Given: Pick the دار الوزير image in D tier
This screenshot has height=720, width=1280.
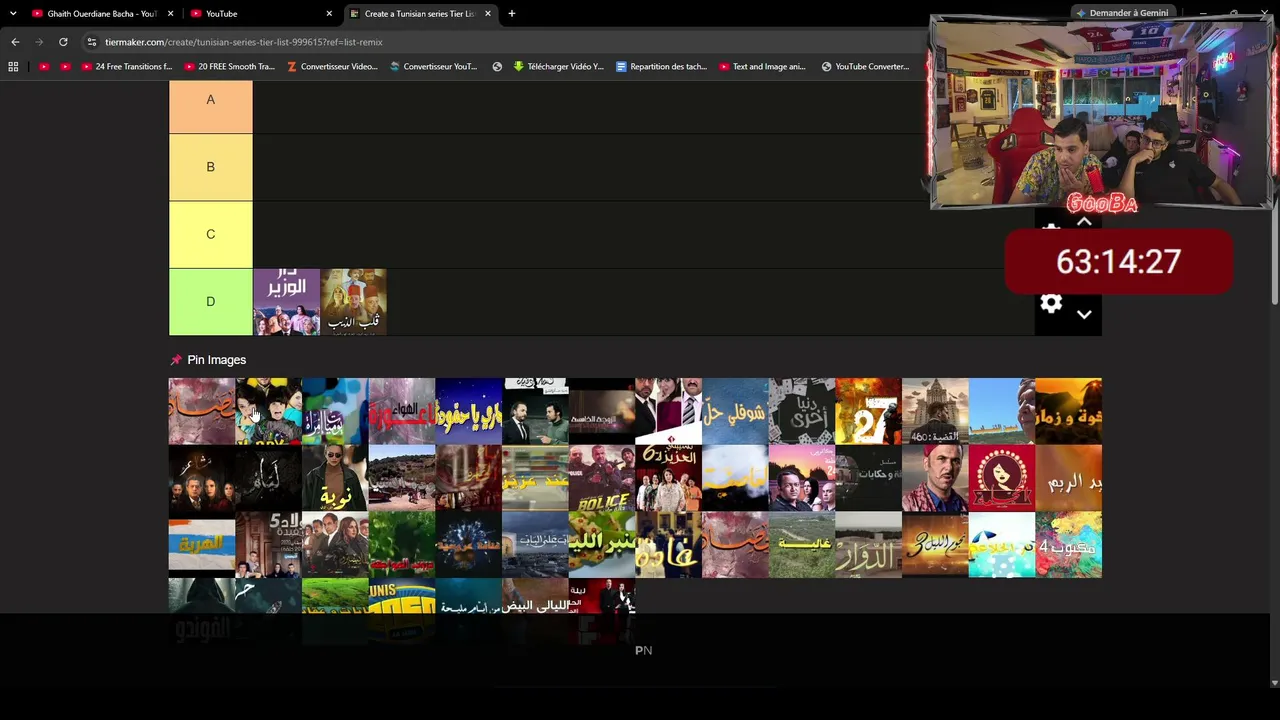Looking at the screenshot, I should [286, 301].
